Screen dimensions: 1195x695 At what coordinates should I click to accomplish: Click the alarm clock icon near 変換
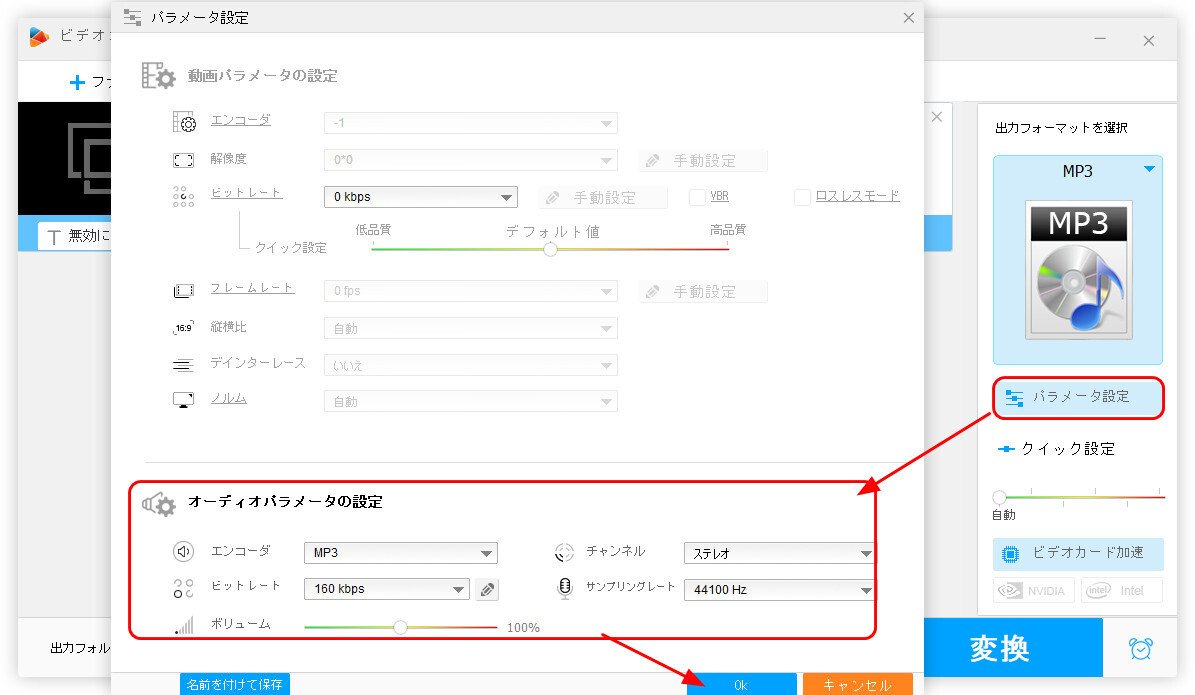pos(1143,648)
